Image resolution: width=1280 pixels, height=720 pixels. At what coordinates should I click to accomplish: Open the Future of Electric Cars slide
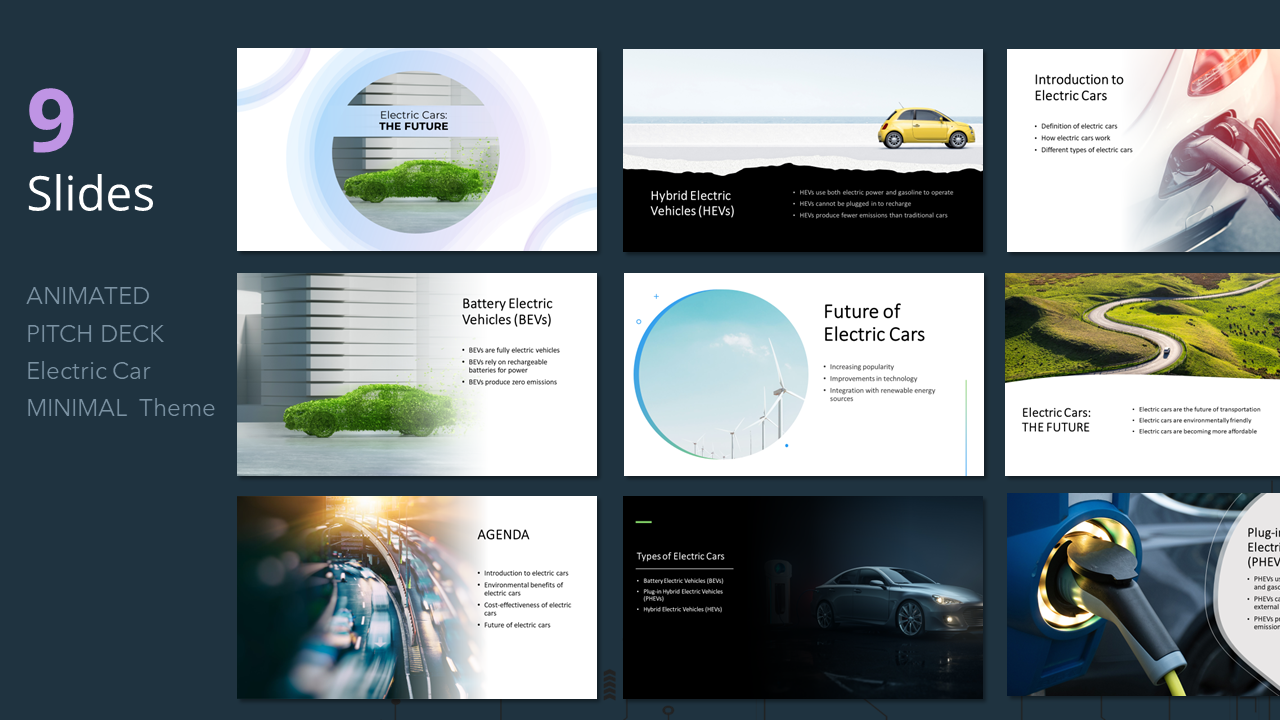(804, 375)
